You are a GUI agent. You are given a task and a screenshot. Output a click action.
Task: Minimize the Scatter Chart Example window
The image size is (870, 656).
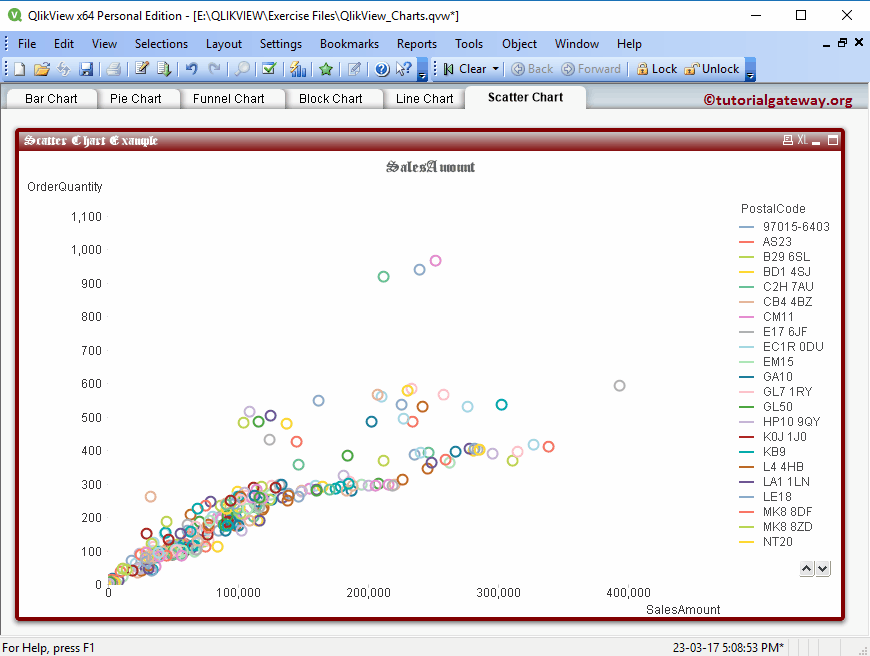pyautogui.click(x=816, y=141)
